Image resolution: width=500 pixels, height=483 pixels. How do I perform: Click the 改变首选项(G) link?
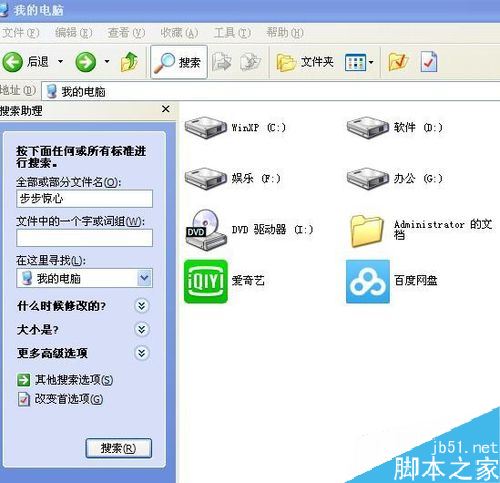click(x=69, y=399)
